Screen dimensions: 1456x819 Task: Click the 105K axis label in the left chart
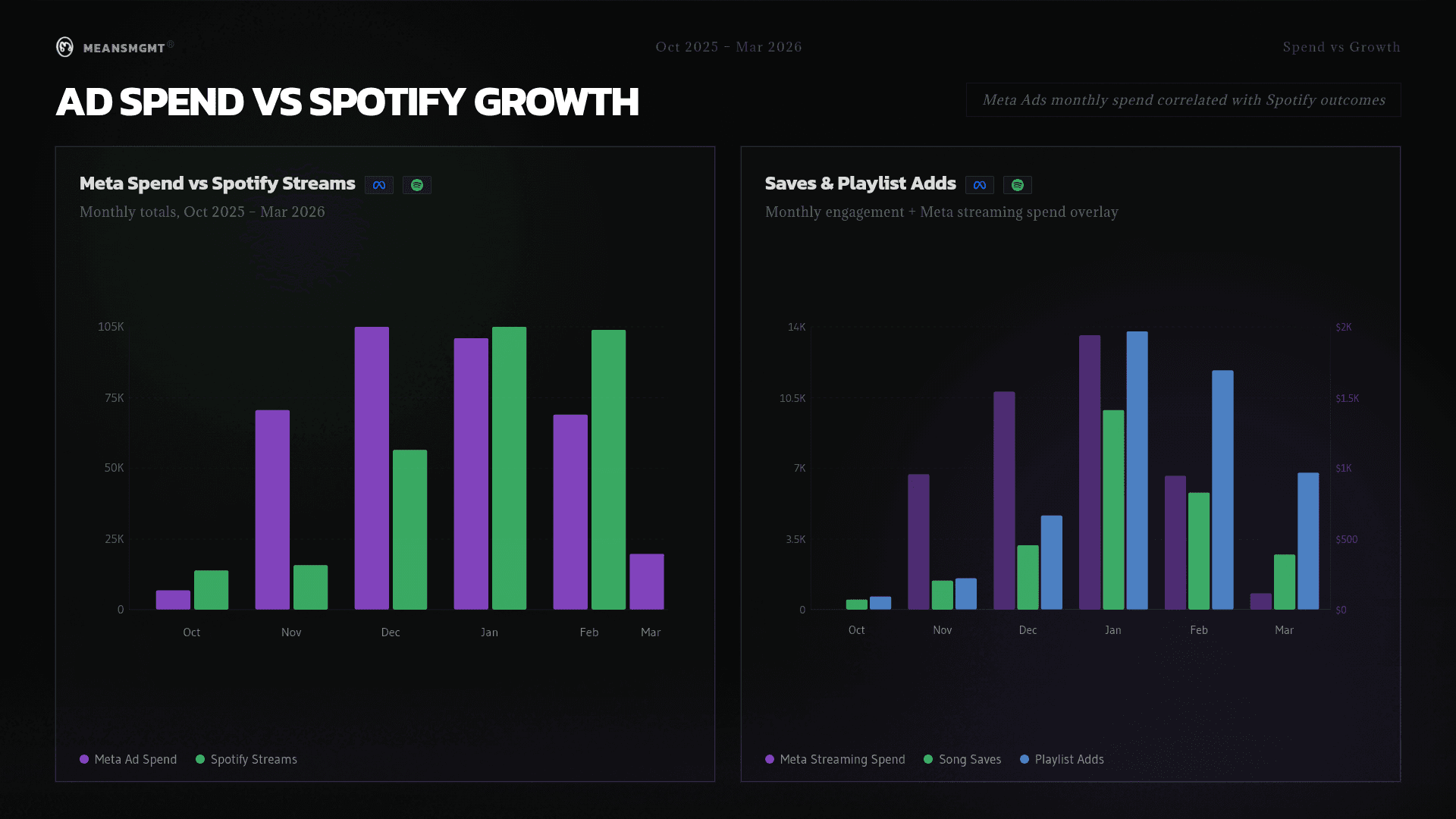click(x=111, y=327)
